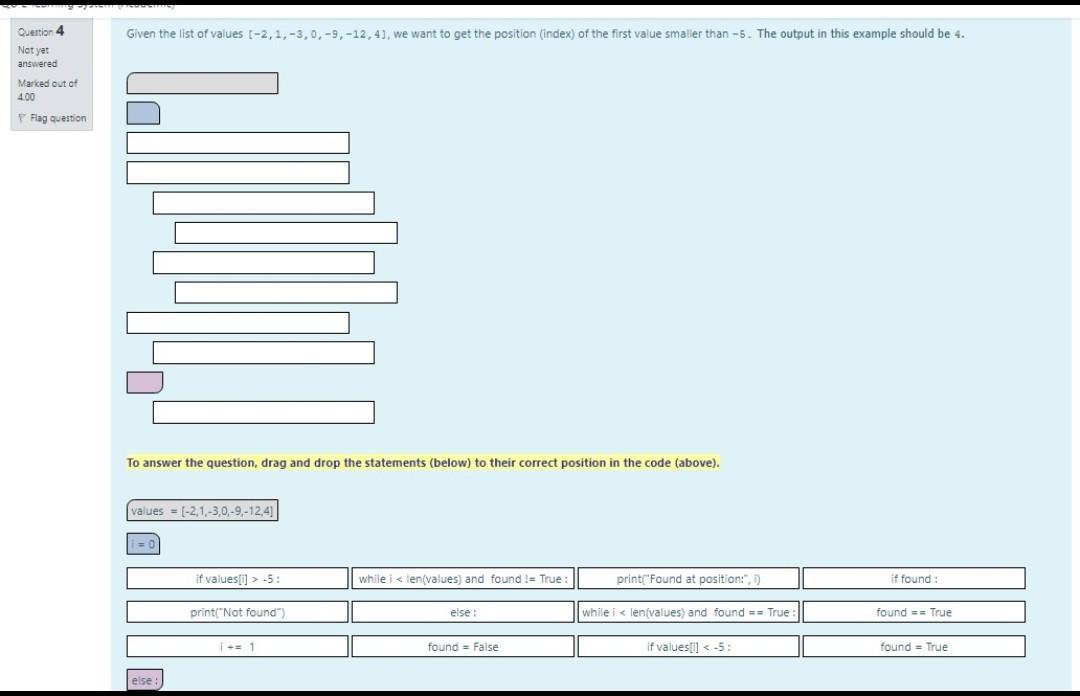Select the "if values[i] < -5 :" statement
This screenshot has height=696, width=1080.
(x=688, y=646)
